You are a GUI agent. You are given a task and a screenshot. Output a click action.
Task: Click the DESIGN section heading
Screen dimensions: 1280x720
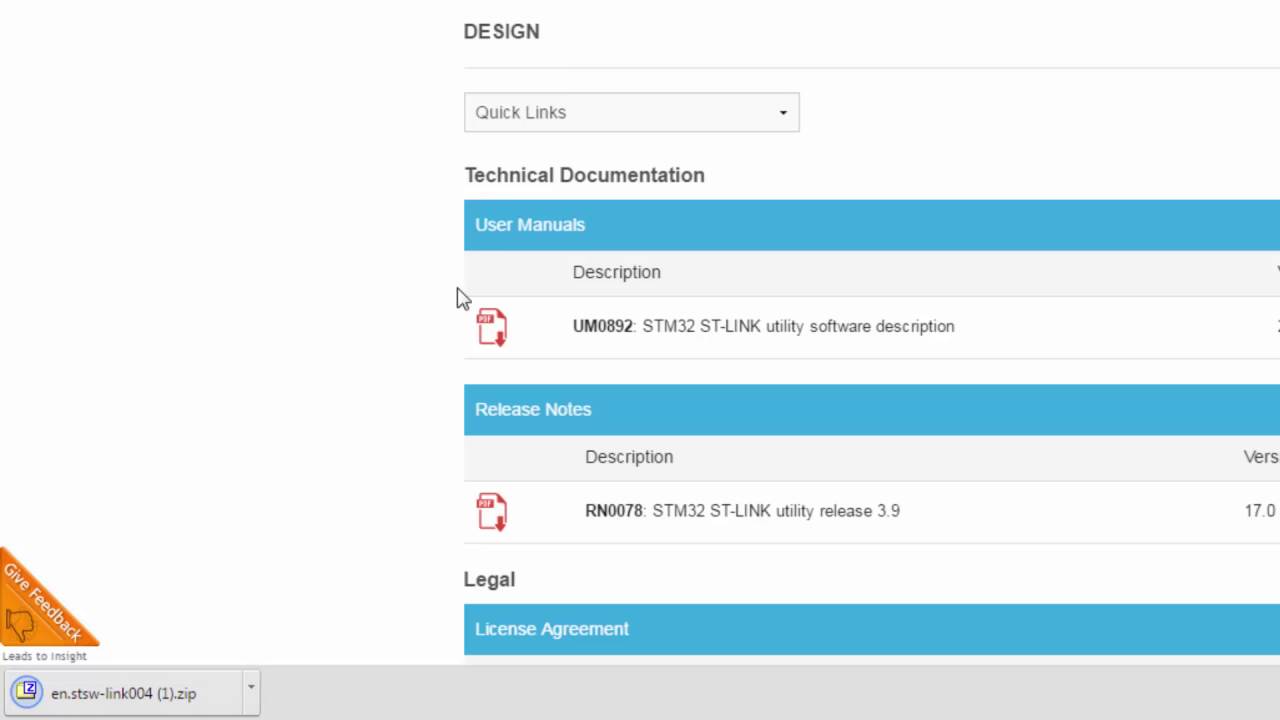click(x=501, y=31)
